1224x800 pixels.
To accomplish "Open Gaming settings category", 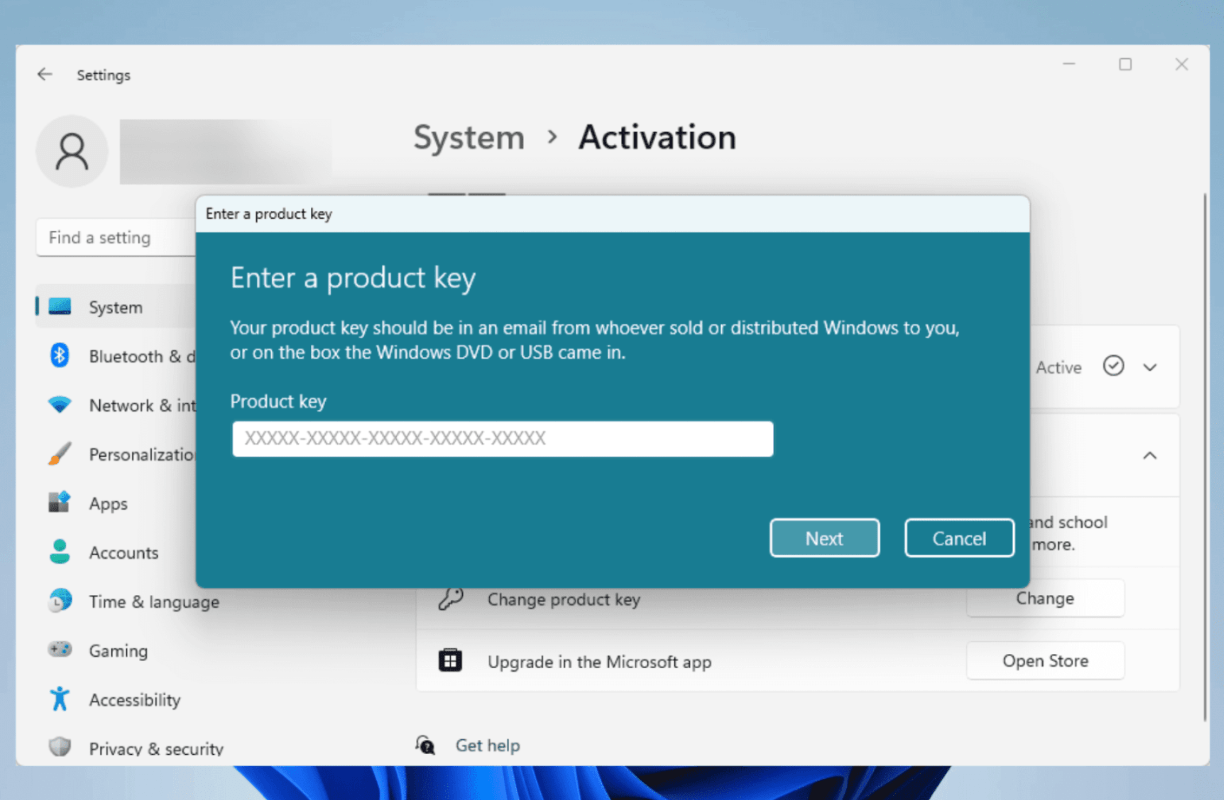I will click(116, 650).
